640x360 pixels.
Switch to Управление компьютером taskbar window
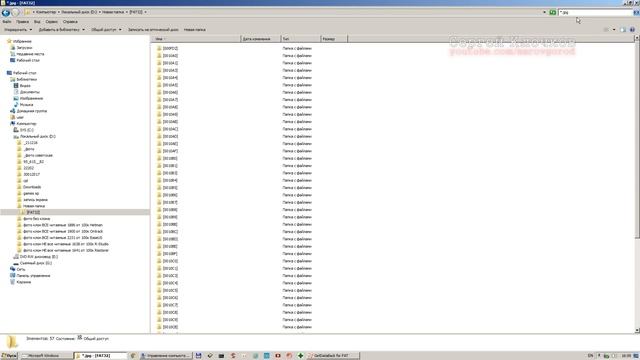(165, 356)
